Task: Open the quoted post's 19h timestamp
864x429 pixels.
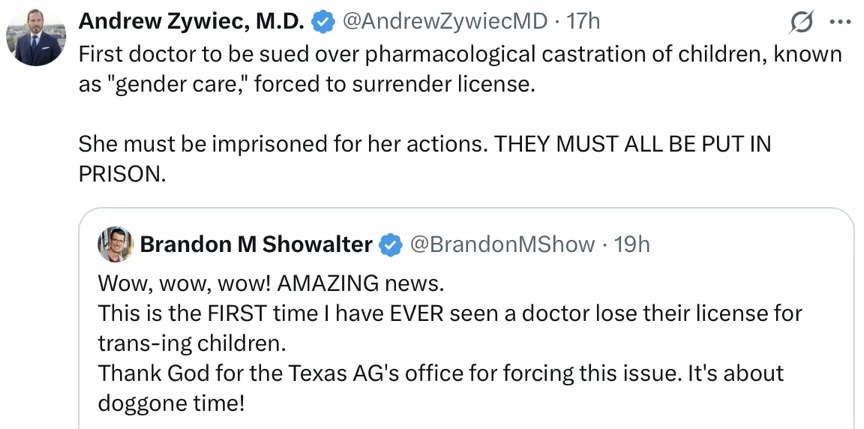Action: coord(630,244)
